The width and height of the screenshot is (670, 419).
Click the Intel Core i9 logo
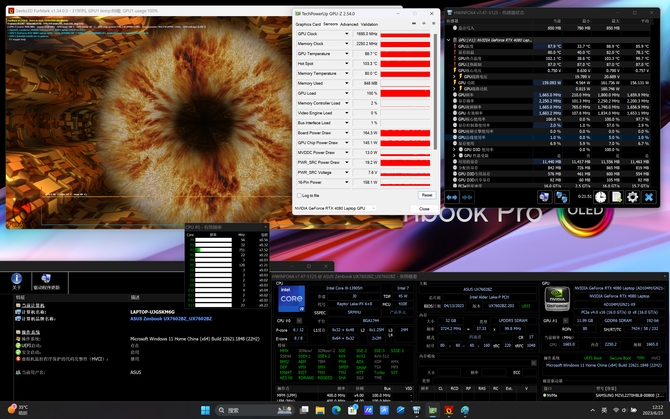291,299
